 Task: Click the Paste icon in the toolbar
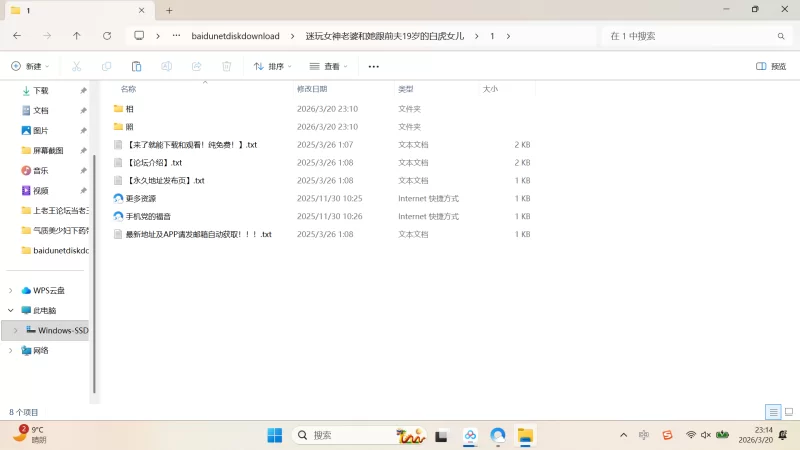pos(136,66)
